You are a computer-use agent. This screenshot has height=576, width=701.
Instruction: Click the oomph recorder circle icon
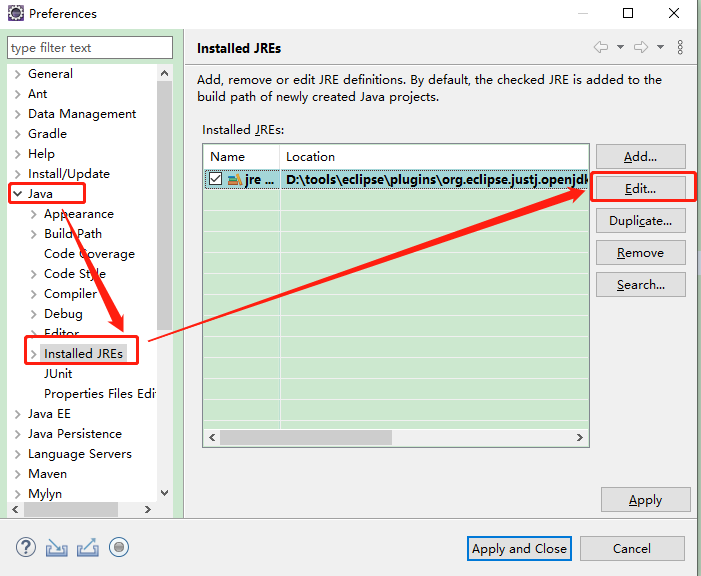[x=119, y=547]
